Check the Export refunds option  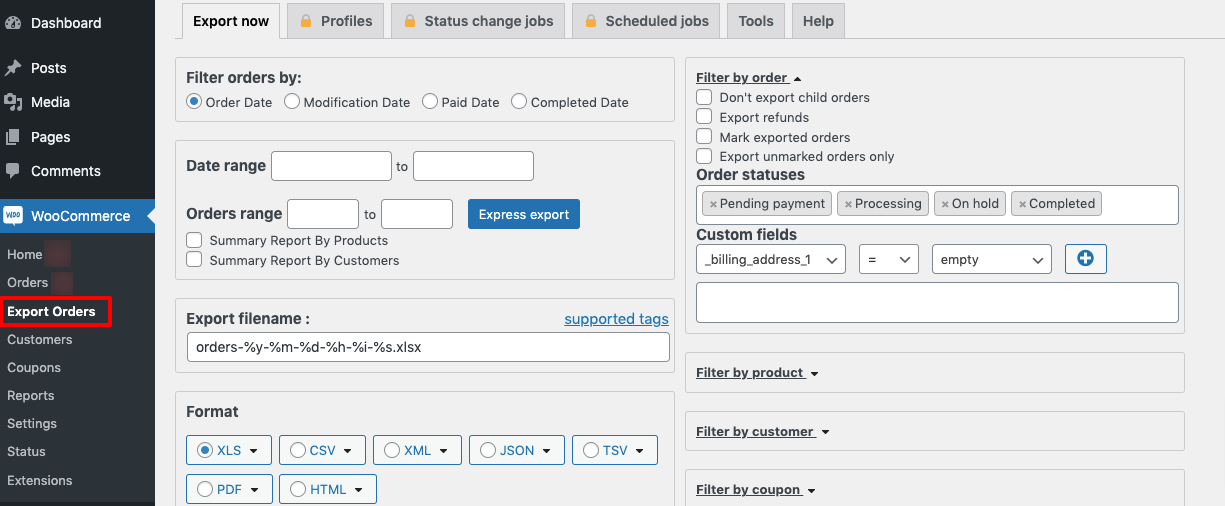tap(704, 117)
